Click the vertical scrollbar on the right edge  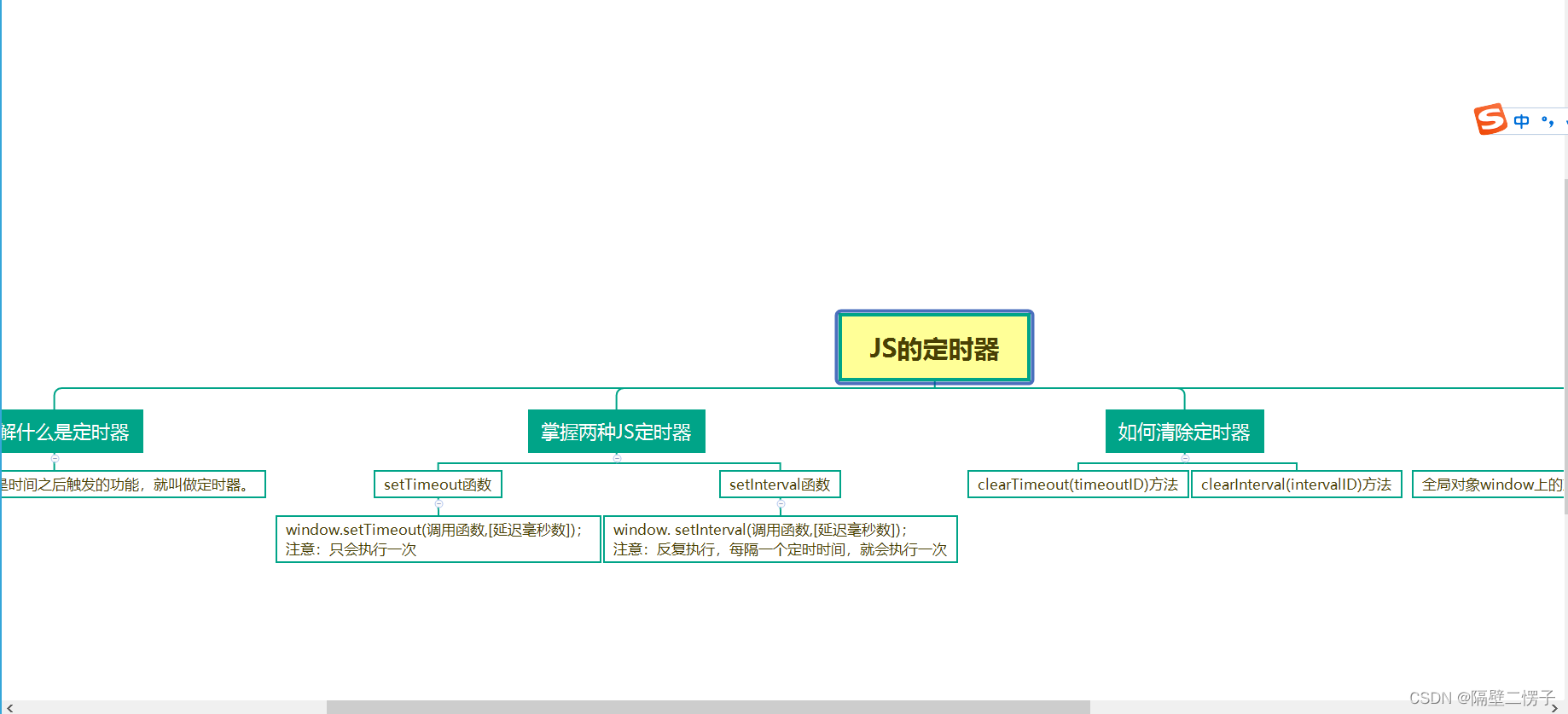[1565, 345]
